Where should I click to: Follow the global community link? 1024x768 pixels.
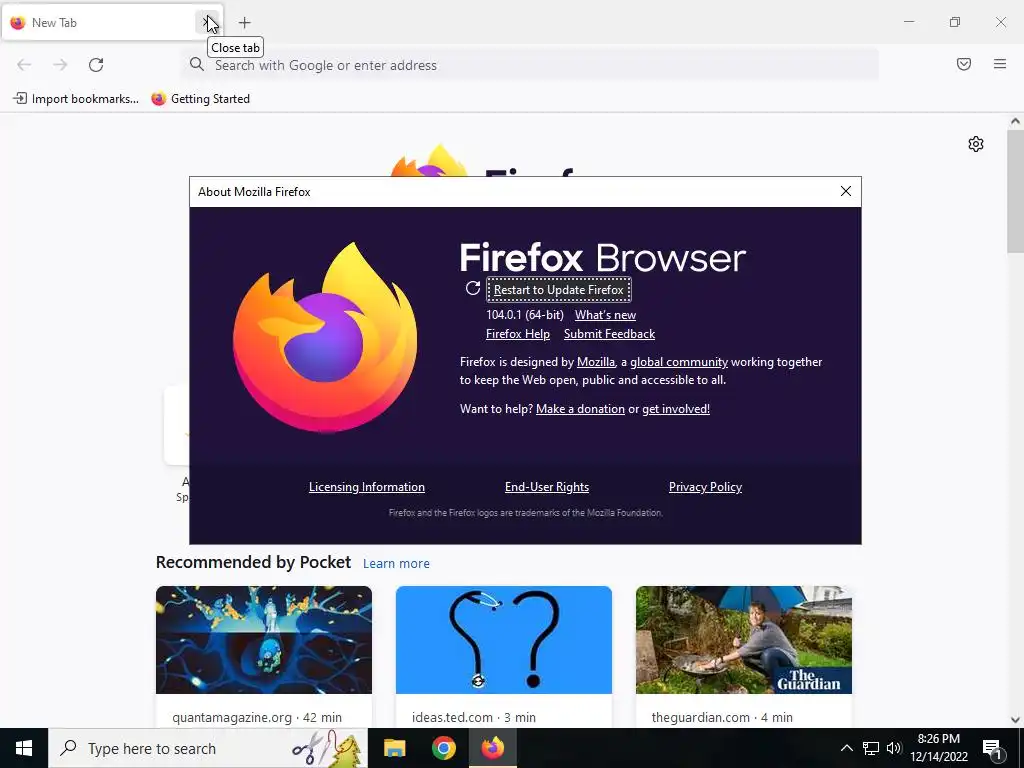pyautogui.click(x=679, y=362)
